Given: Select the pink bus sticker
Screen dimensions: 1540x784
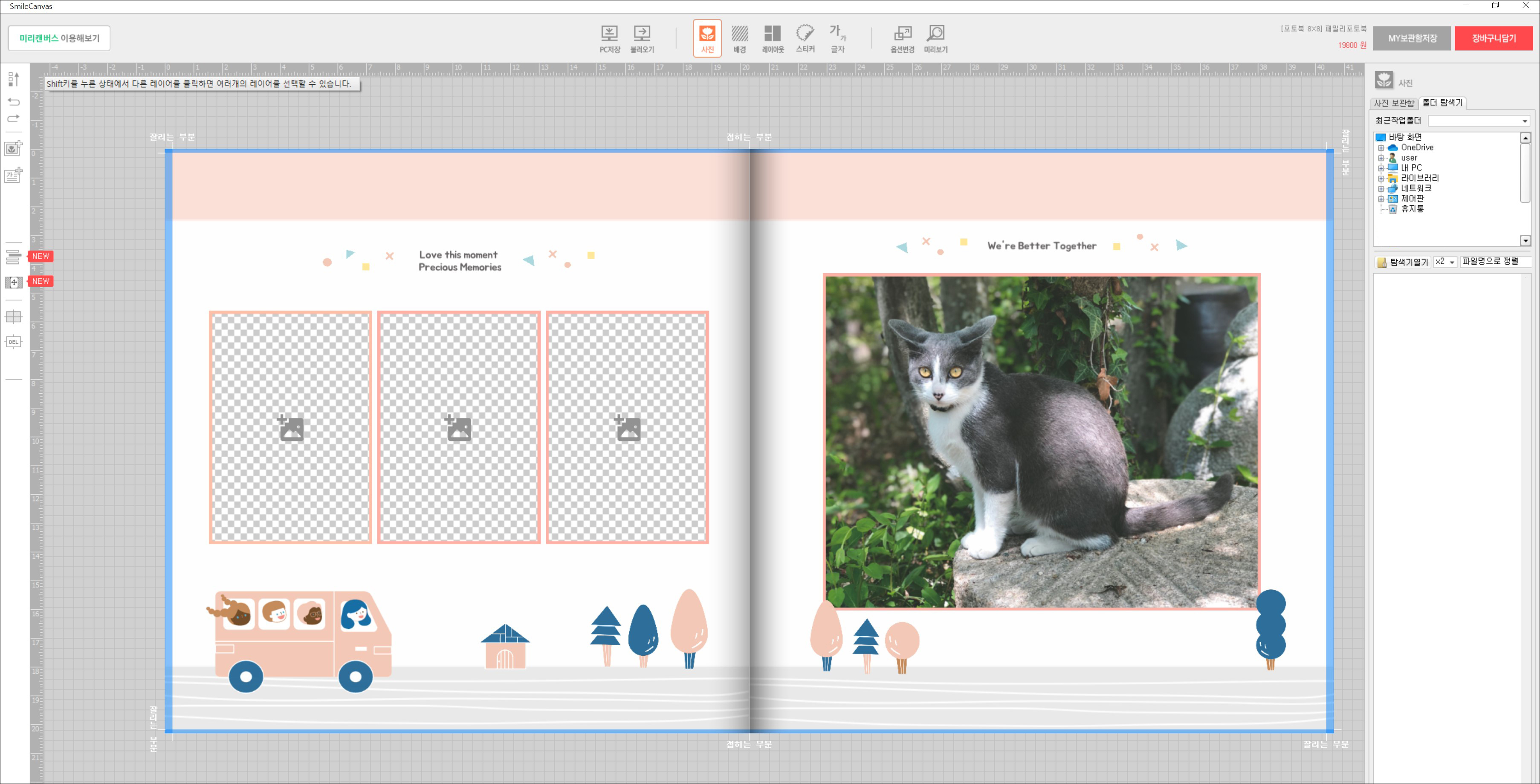Looking at the screenshot, I should [x=299, y=642].
